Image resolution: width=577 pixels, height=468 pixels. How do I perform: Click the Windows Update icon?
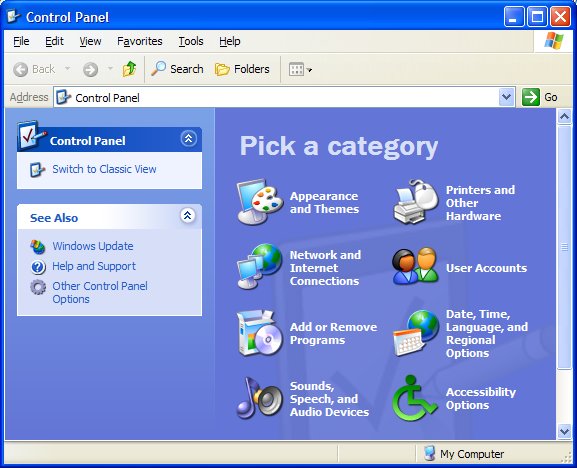(x=38, y=247)
